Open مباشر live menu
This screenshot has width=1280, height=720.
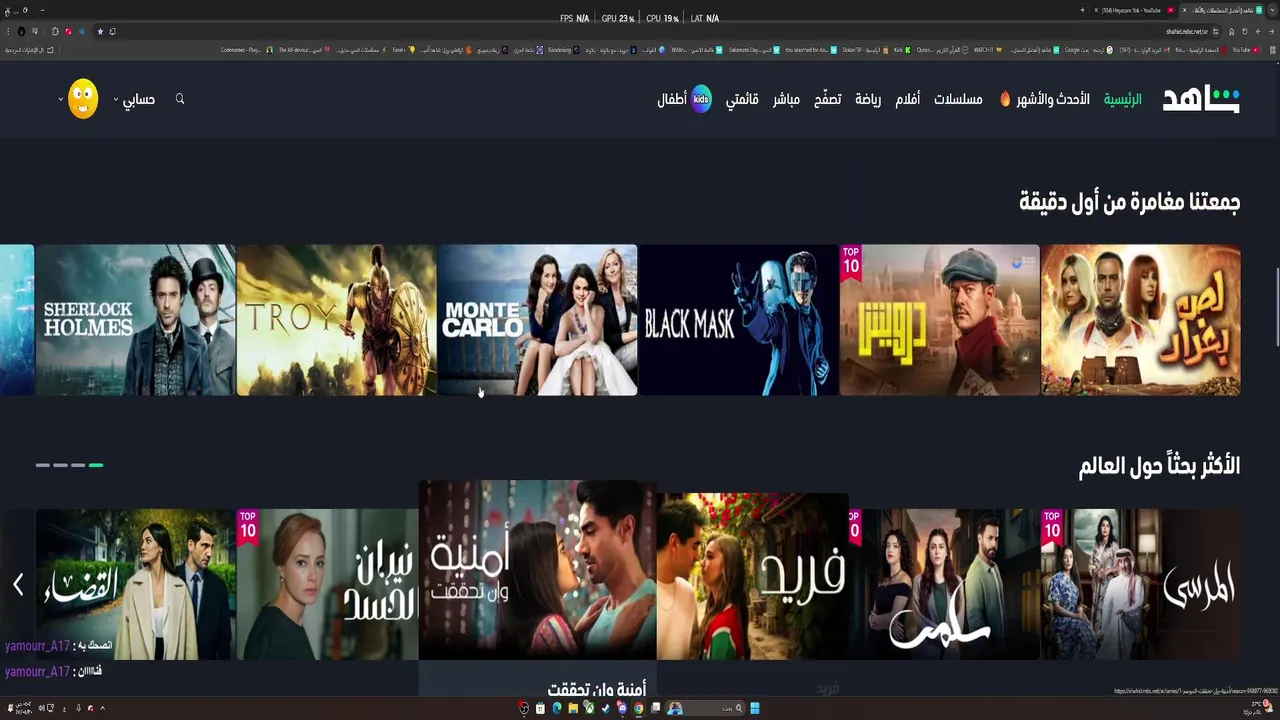pyautogui.click(x=786, y=99)
